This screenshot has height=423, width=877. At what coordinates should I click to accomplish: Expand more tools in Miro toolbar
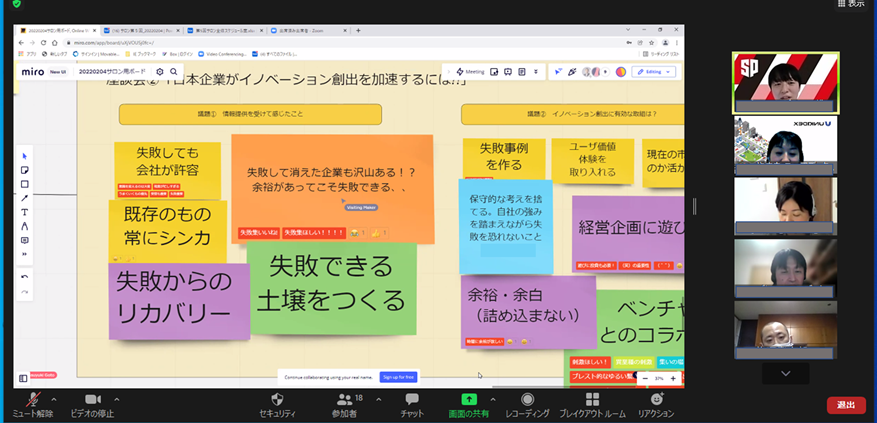point(25,254)
